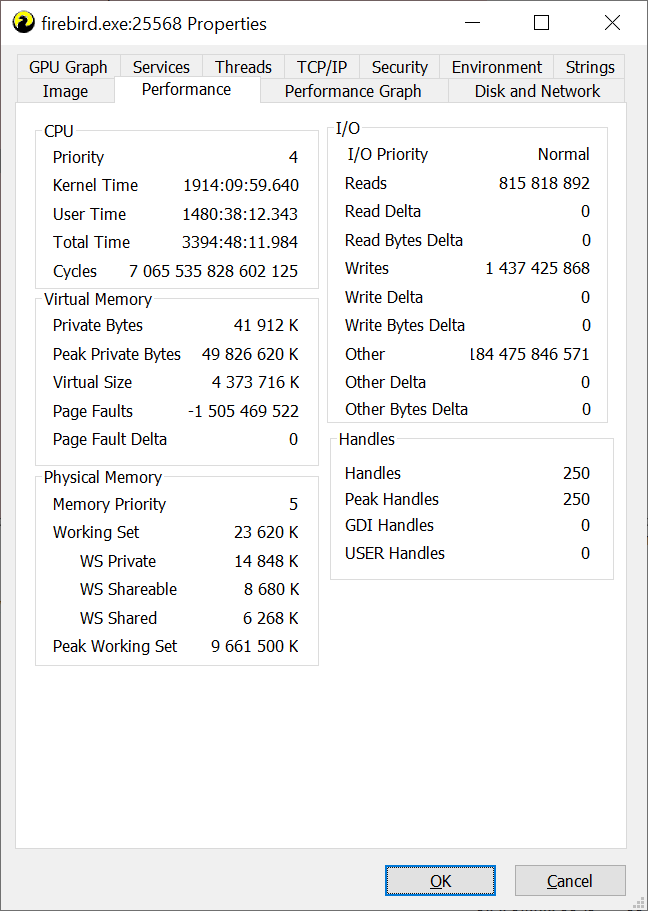Go to the Security tab
The width and height of the screenshot is (648, 911).
pos(399,67)
